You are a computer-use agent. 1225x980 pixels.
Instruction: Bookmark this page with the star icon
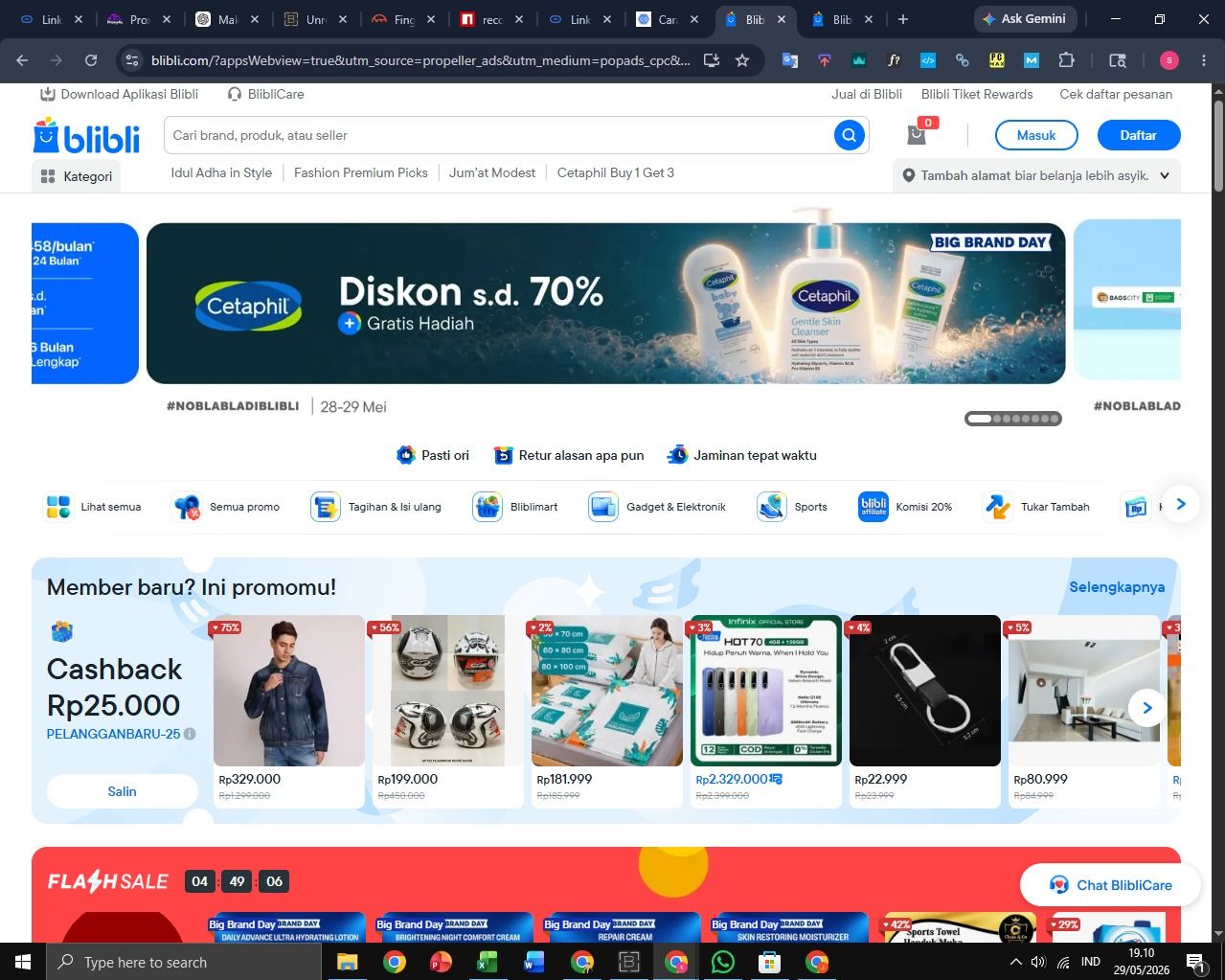point(742,60)
